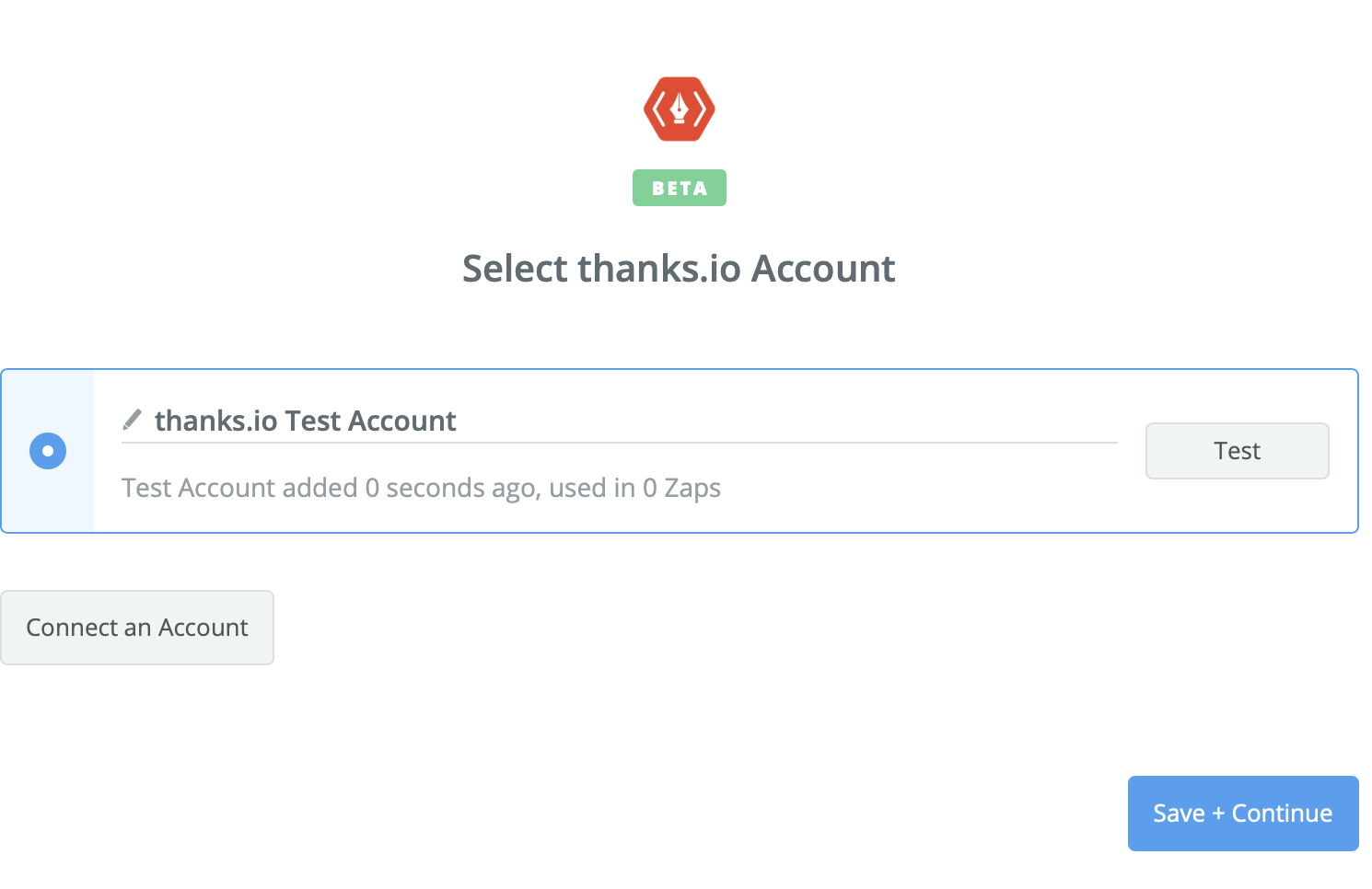Click the "used in 0 Zaps" text
The width and height of the screenshot is (1372, 889).
(634, 488)
